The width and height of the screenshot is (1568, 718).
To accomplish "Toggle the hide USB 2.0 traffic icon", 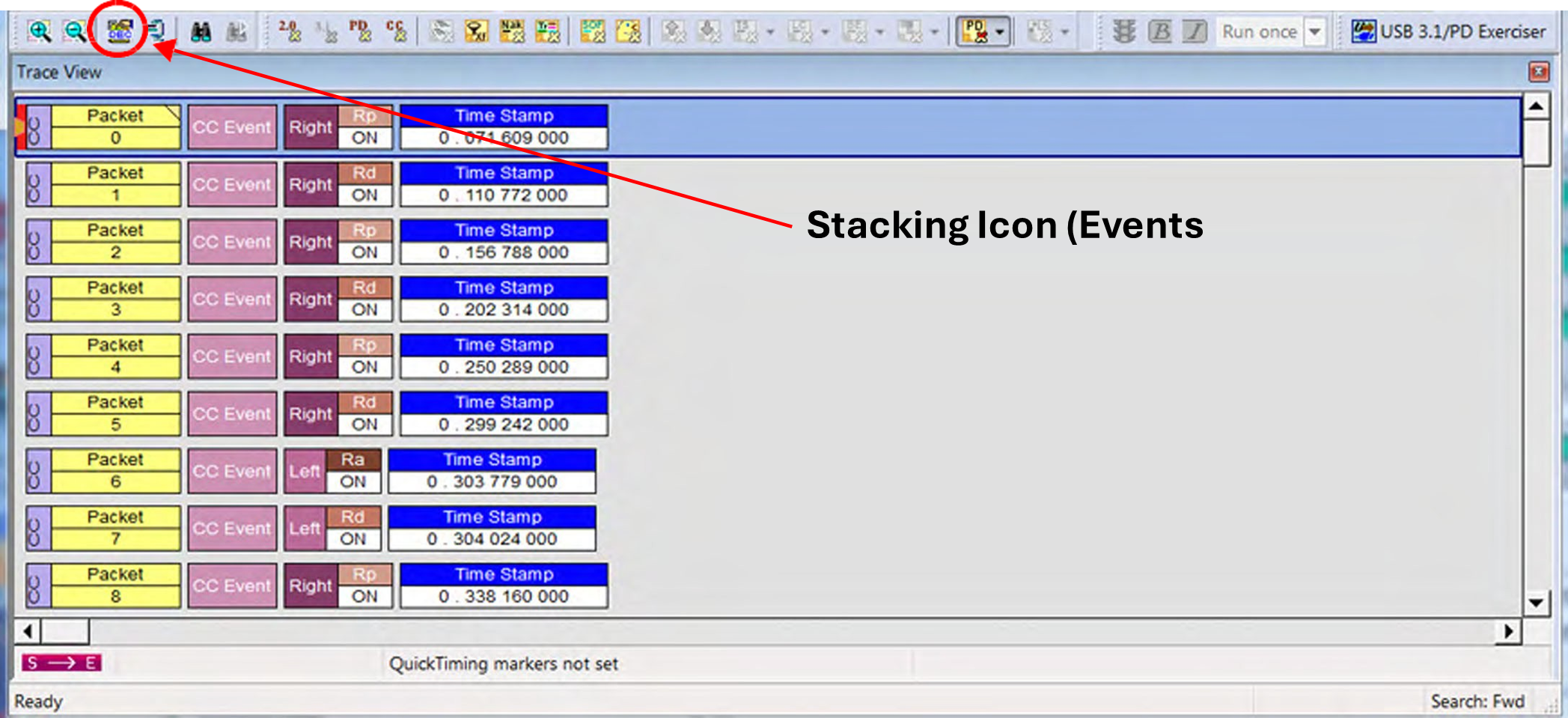I will [x=290, y=31].
